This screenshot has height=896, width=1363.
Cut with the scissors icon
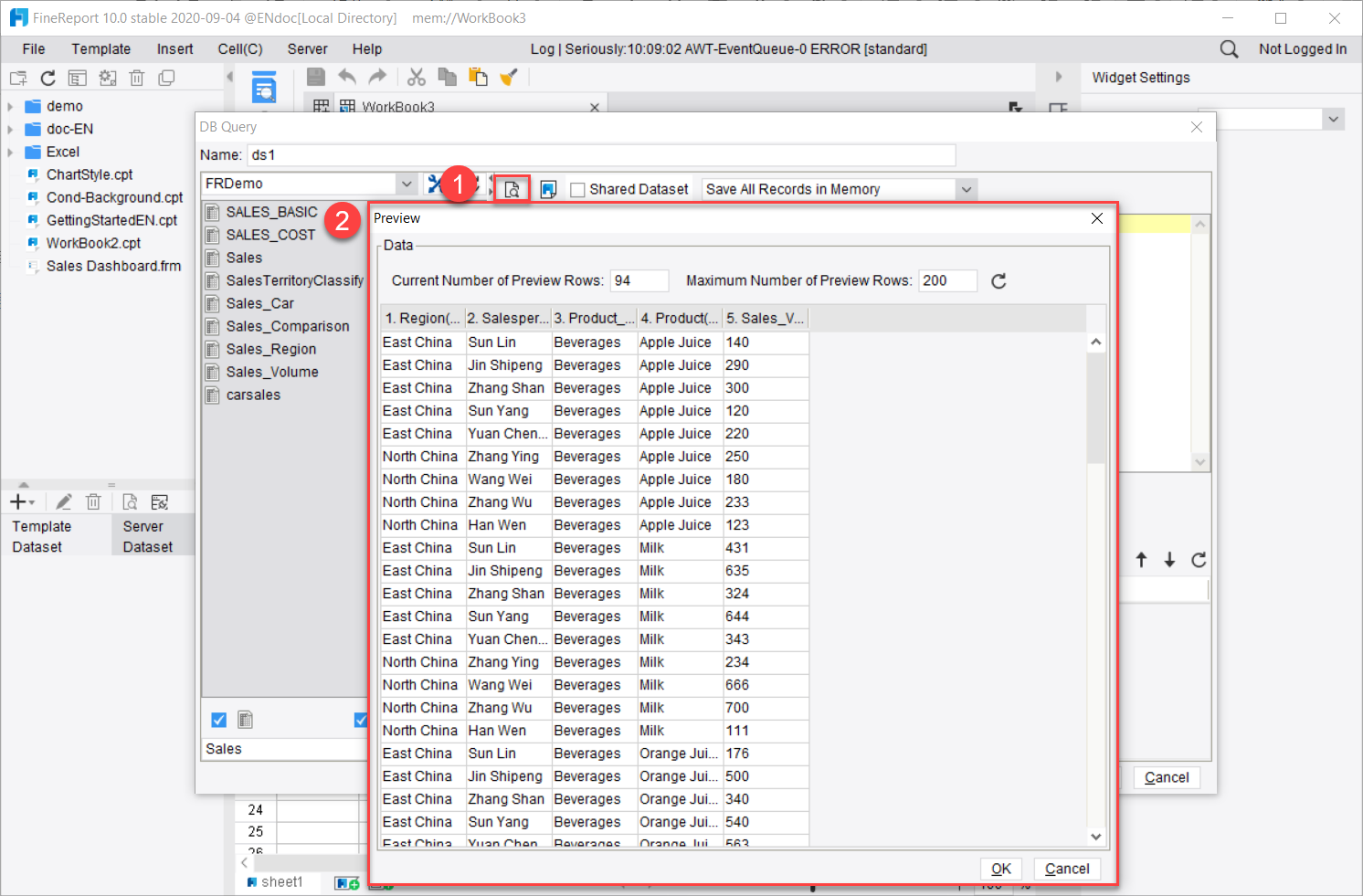coord(417,77)
